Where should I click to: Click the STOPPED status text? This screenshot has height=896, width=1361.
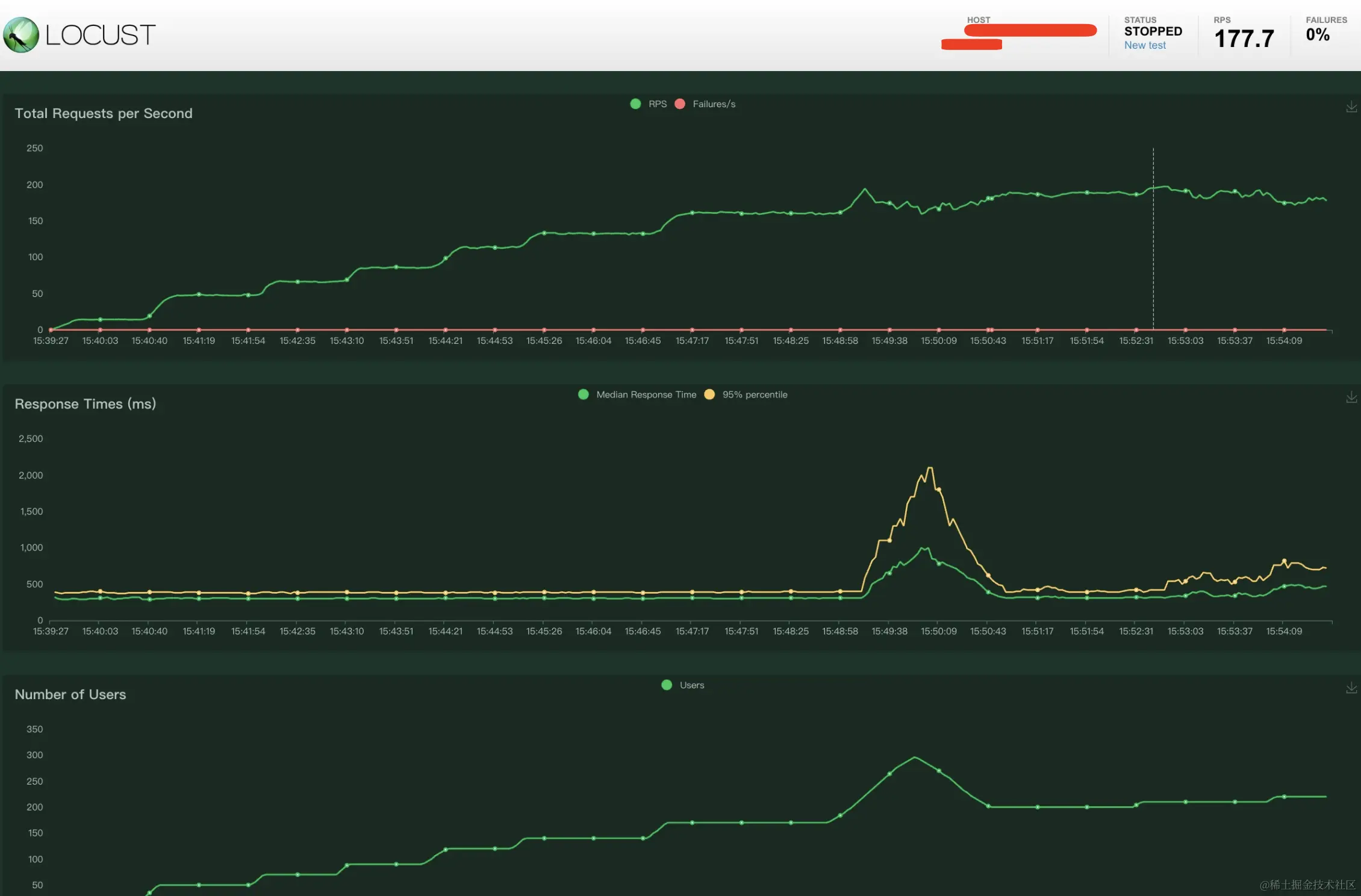pos(1153,31)
